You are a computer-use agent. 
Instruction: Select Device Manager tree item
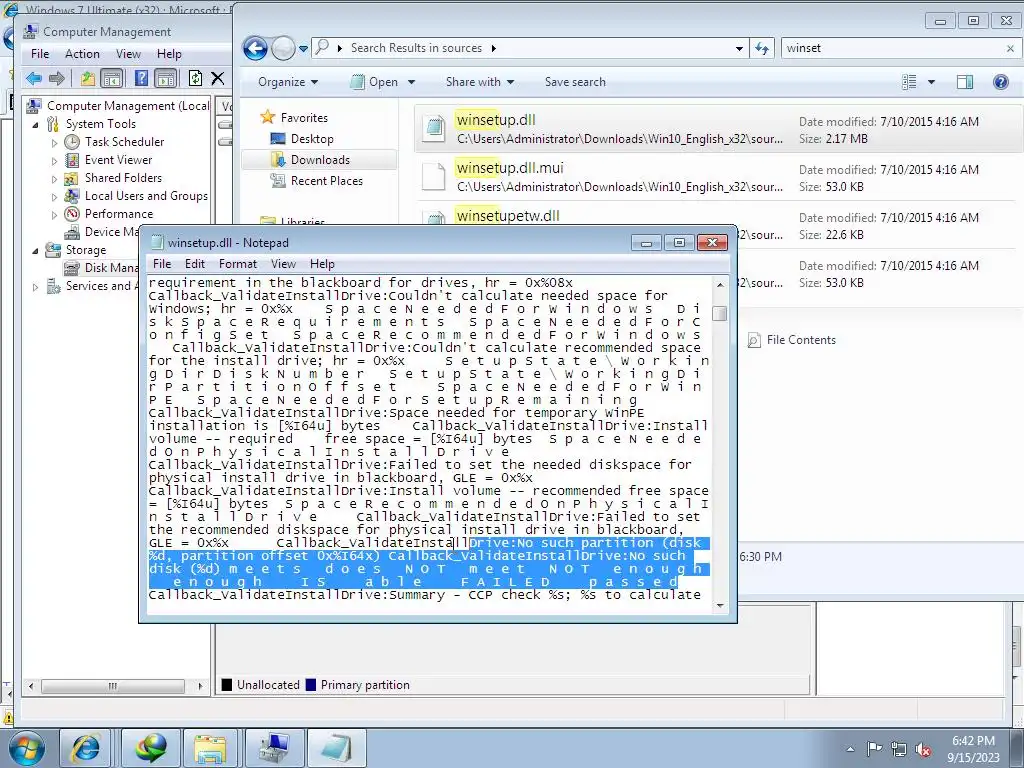point(101,232)
